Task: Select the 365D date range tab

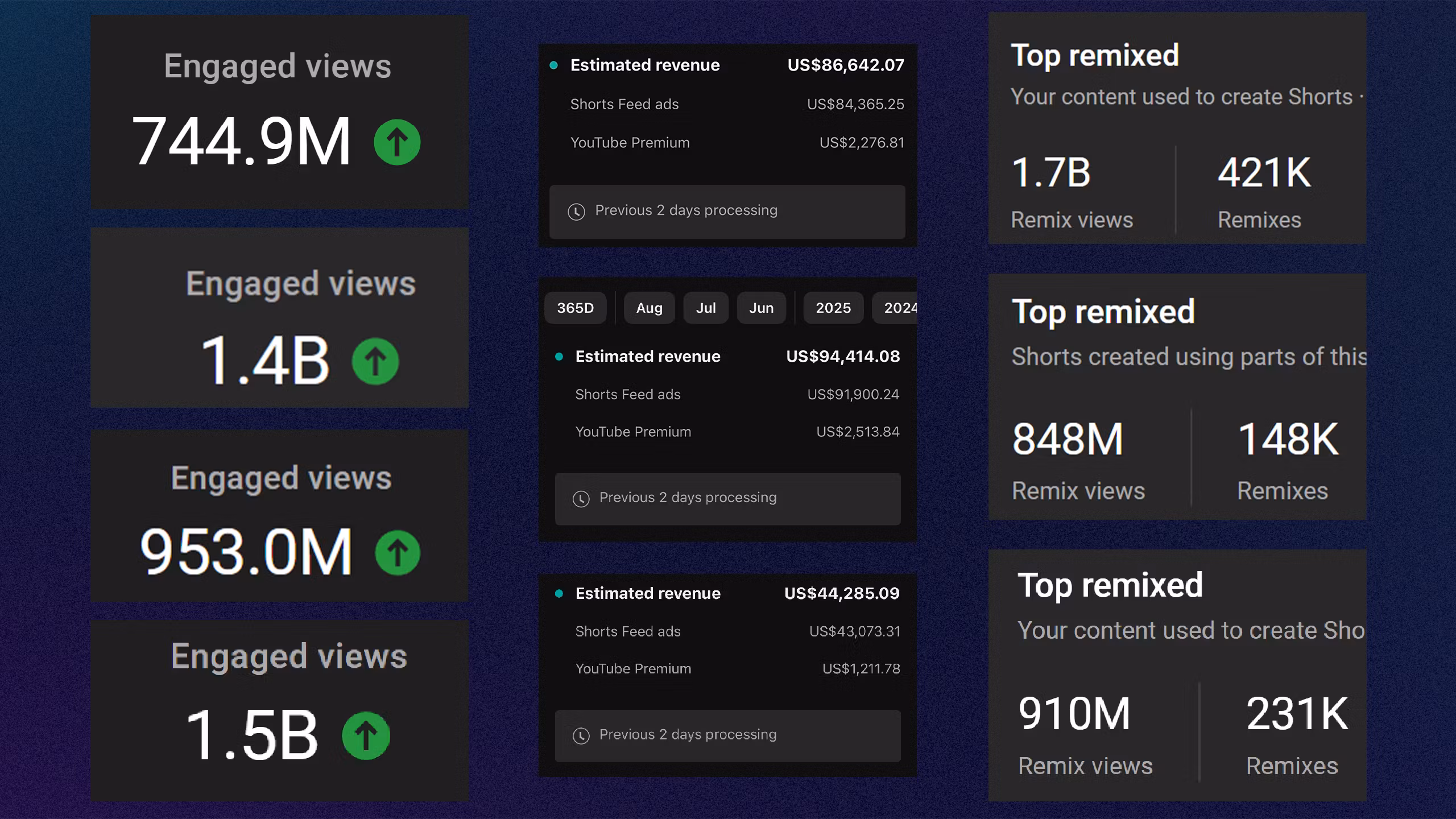Action: 575,308
